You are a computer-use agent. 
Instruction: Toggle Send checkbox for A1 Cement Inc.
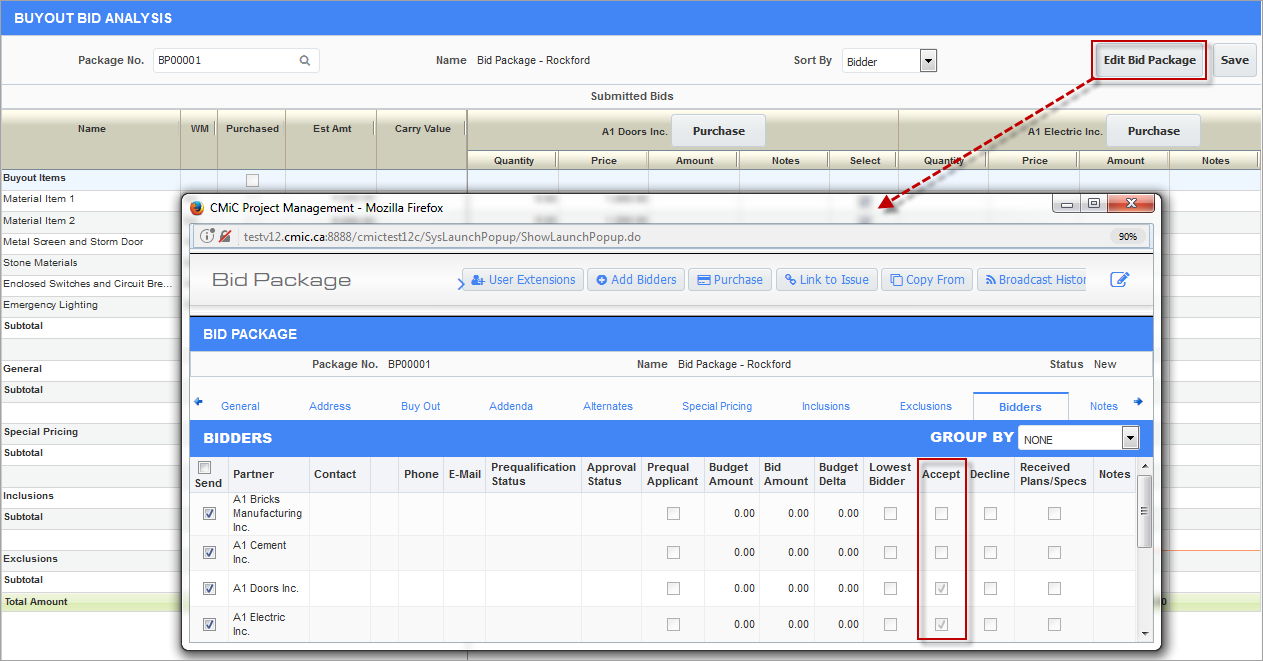coord(209,553)
